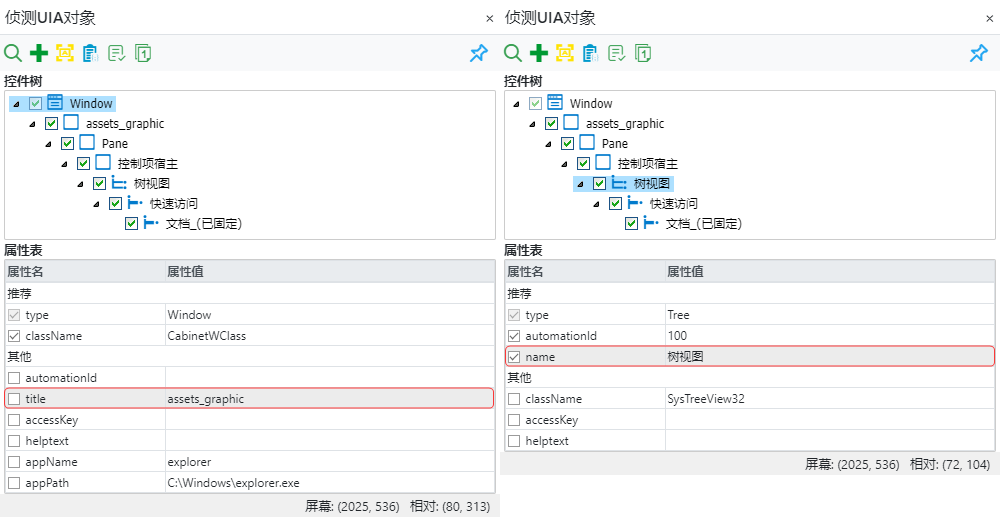Image resolution: width=1000 pixels, height=517 pixels.
Task: Tick the appName property checkbox
Action: (x=14, y=462)
